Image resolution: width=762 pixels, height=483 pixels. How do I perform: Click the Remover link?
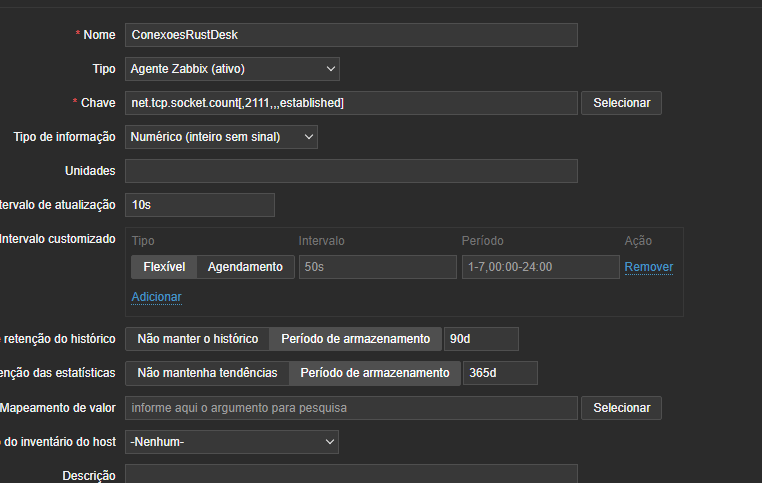(x=649, y=267)
